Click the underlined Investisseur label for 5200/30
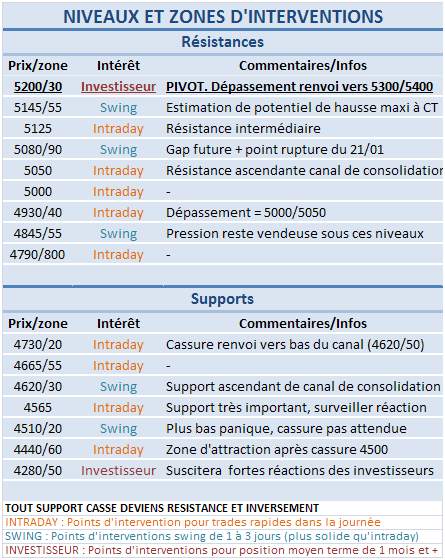Screen dimensions: 445x560 [118, 87]
